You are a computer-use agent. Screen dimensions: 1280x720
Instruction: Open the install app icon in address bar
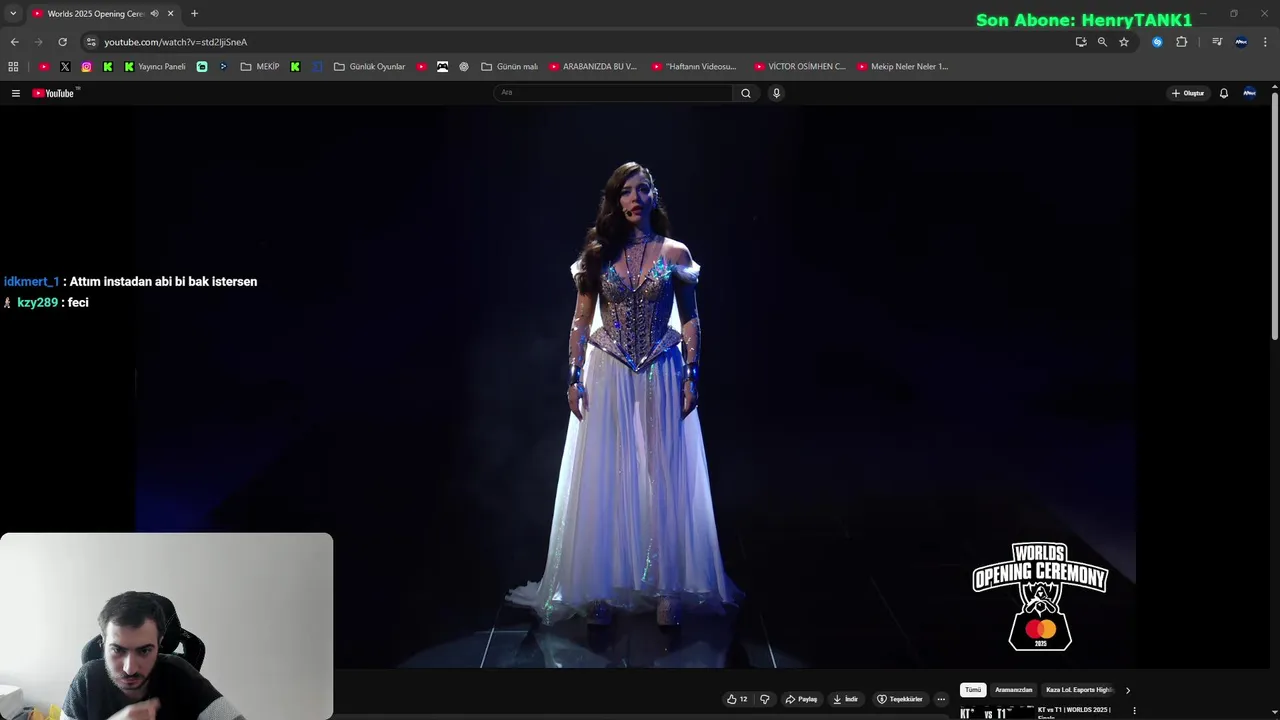[x=1081, y=42]
